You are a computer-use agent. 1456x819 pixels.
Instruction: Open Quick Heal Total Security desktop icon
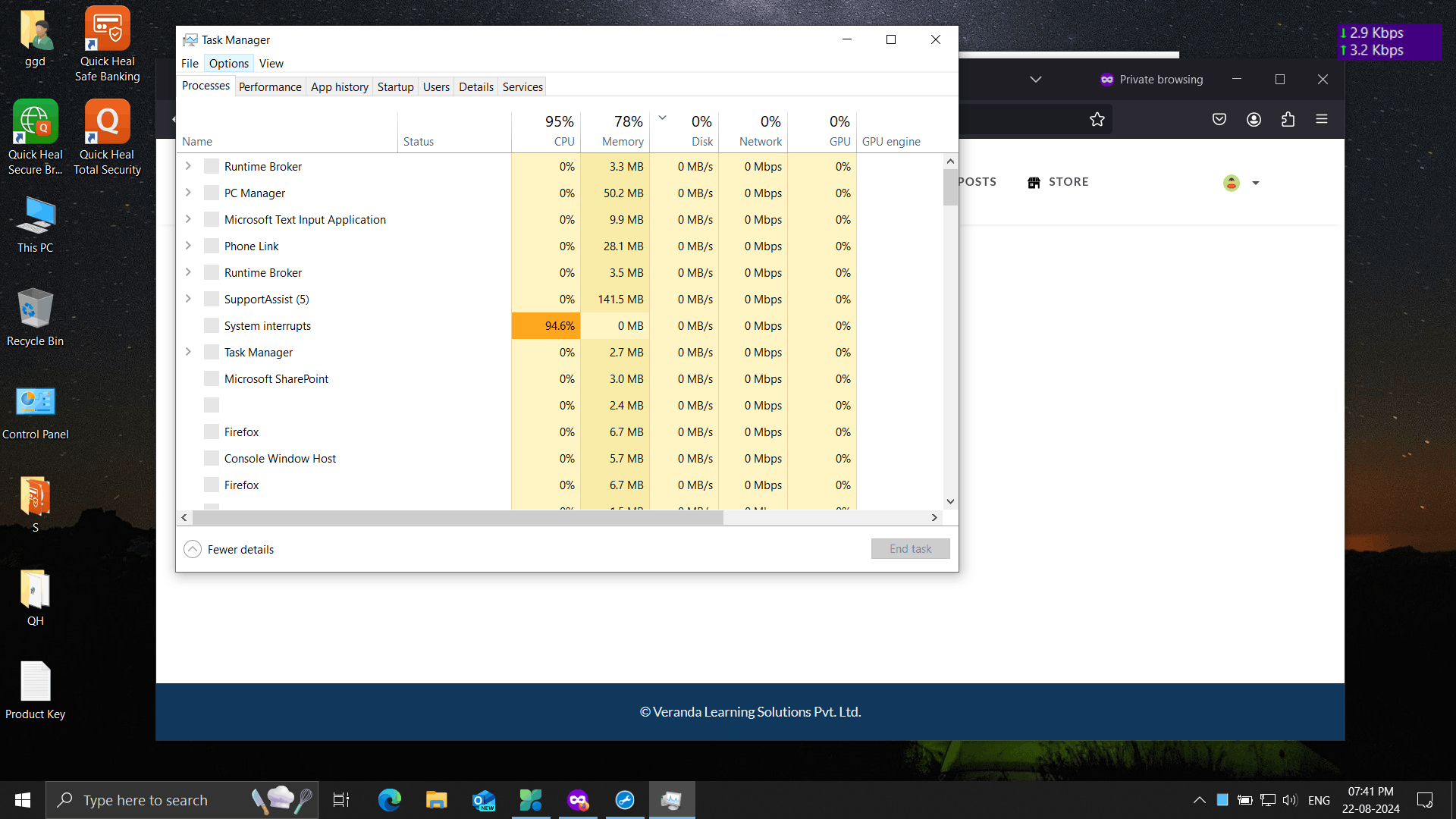pos(107,137)
